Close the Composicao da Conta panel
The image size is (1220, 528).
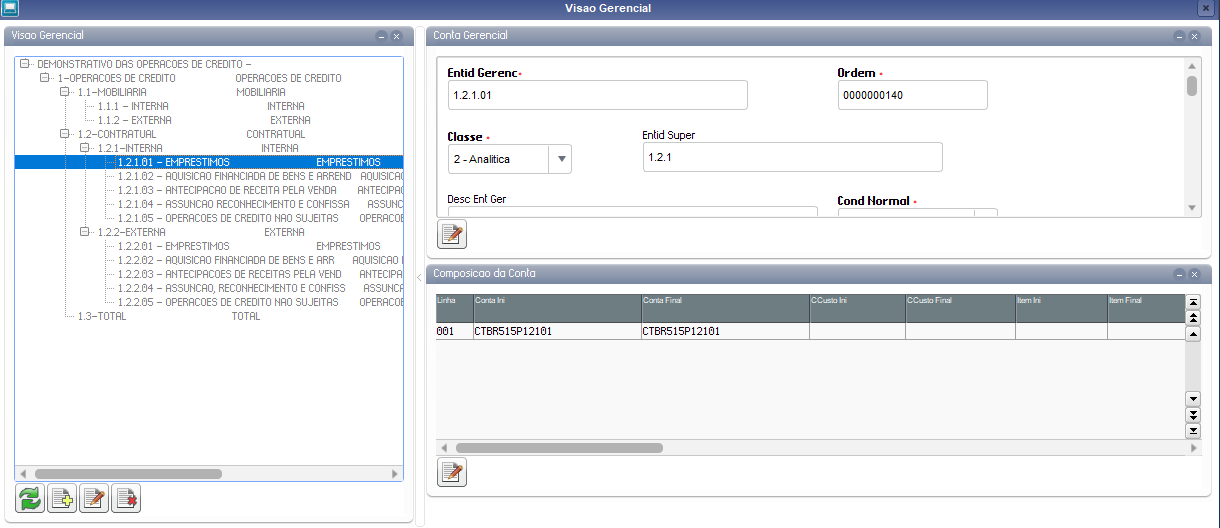[1194, 274]
